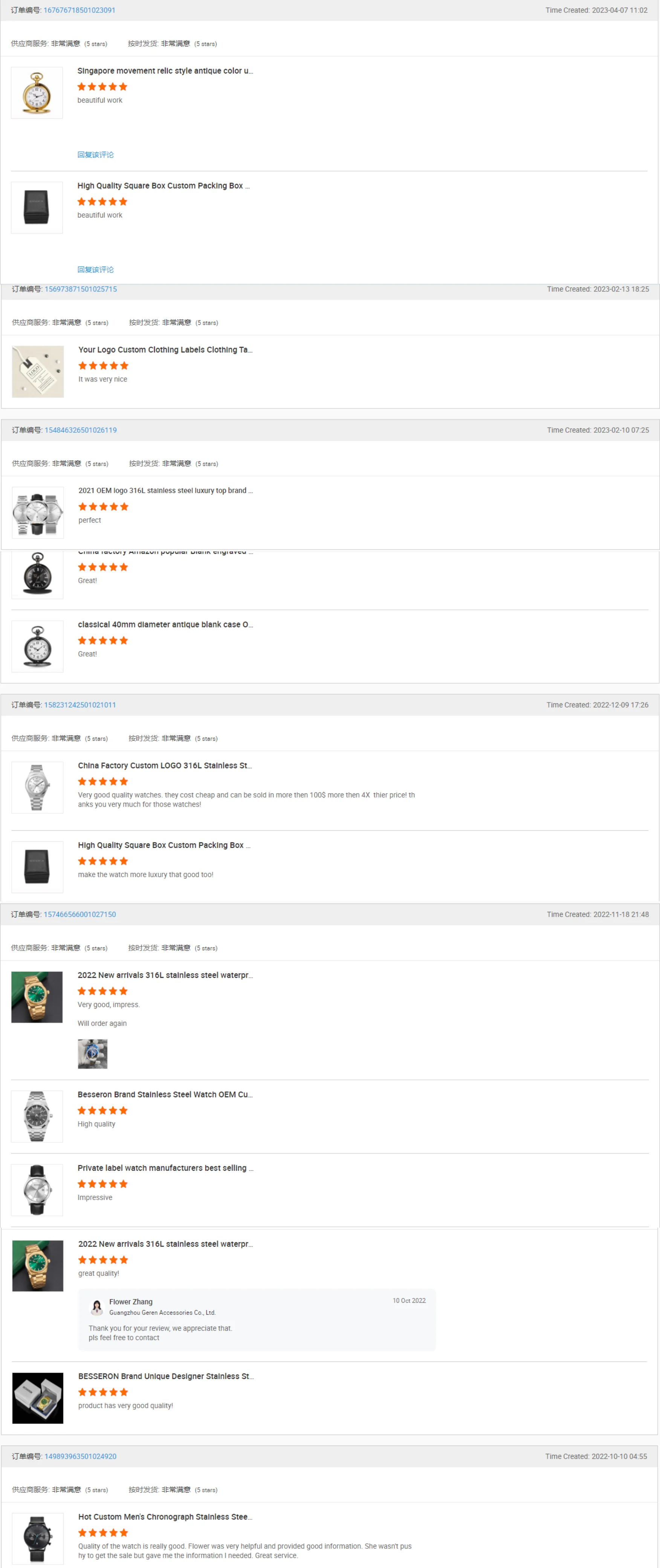Screen dimensions: 660x1568
Task: Click the 2021 OEM logo watches thumbnail
Action: pos(38,513)
